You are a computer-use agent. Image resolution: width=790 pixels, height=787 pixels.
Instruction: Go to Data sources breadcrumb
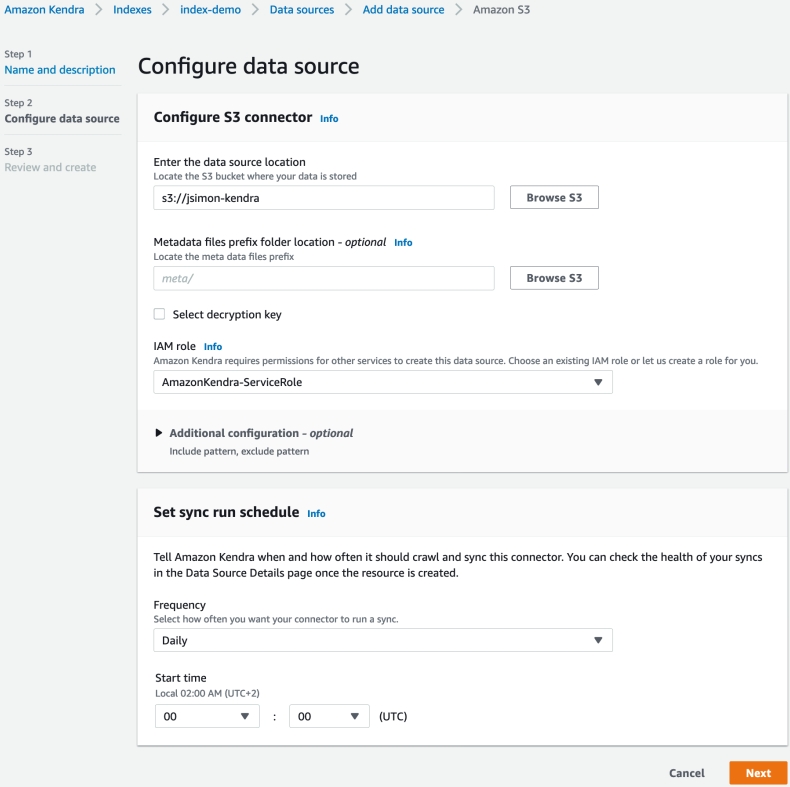(x=301, y=9)
